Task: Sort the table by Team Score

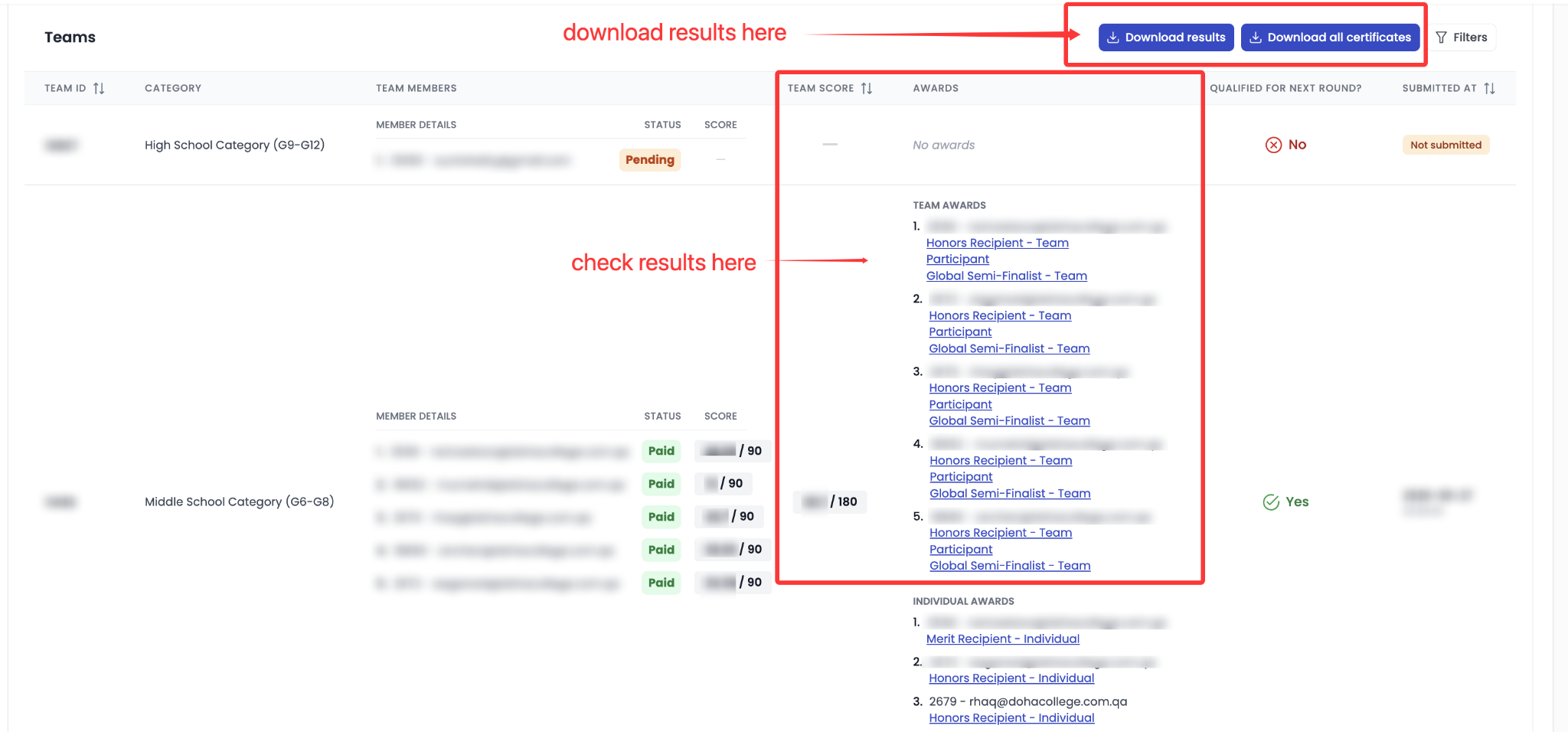Action: (866, 88)
